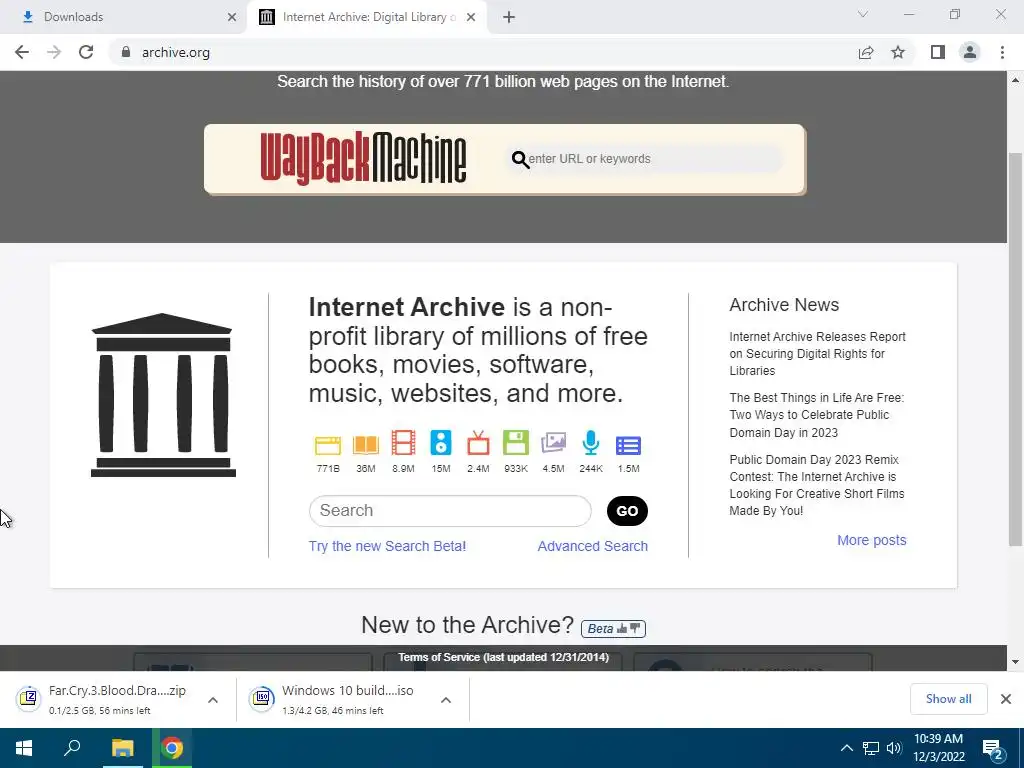Click the Wayback Machine logo

(363, 158)
